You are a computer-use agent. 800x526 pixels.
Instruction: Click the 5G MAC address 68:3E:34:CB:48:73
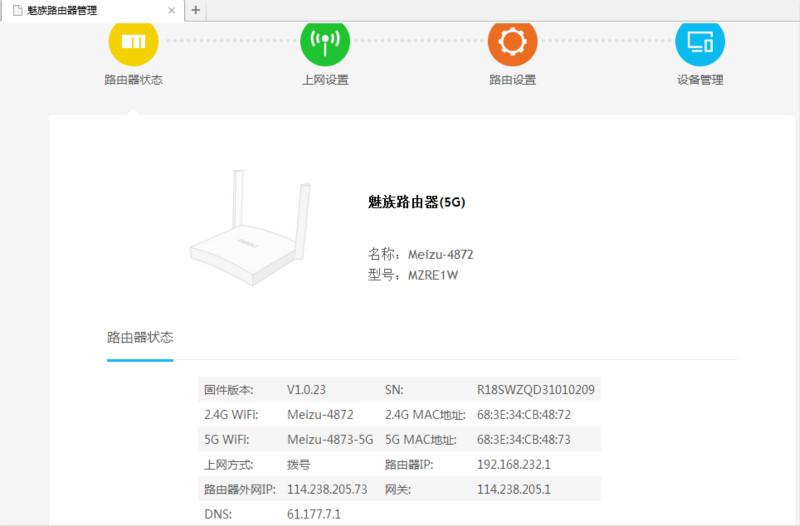coord(524,439)
